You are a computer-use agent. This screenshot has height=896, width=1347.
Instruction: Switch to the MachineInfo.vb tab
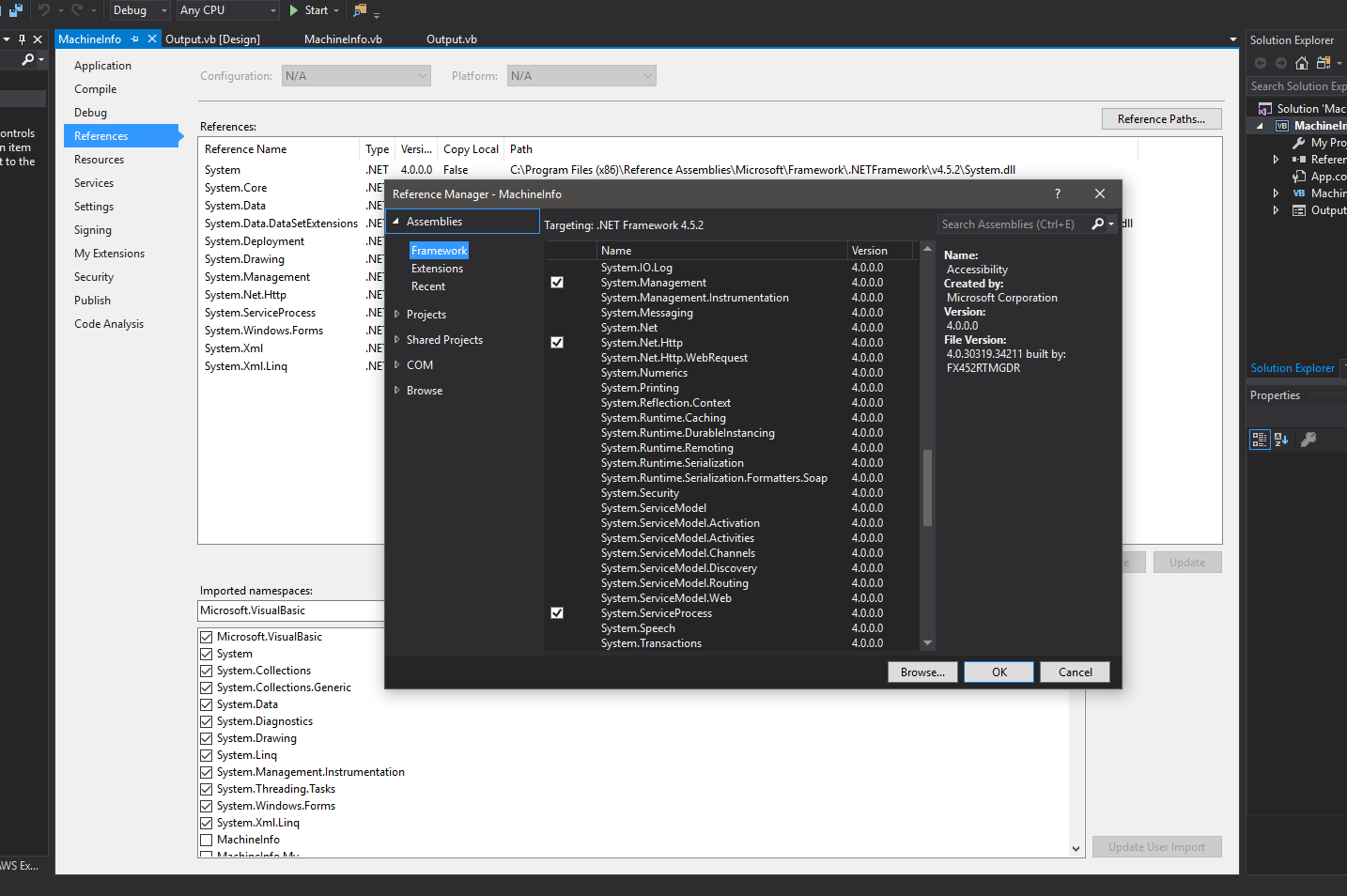[x=343, y=39]
